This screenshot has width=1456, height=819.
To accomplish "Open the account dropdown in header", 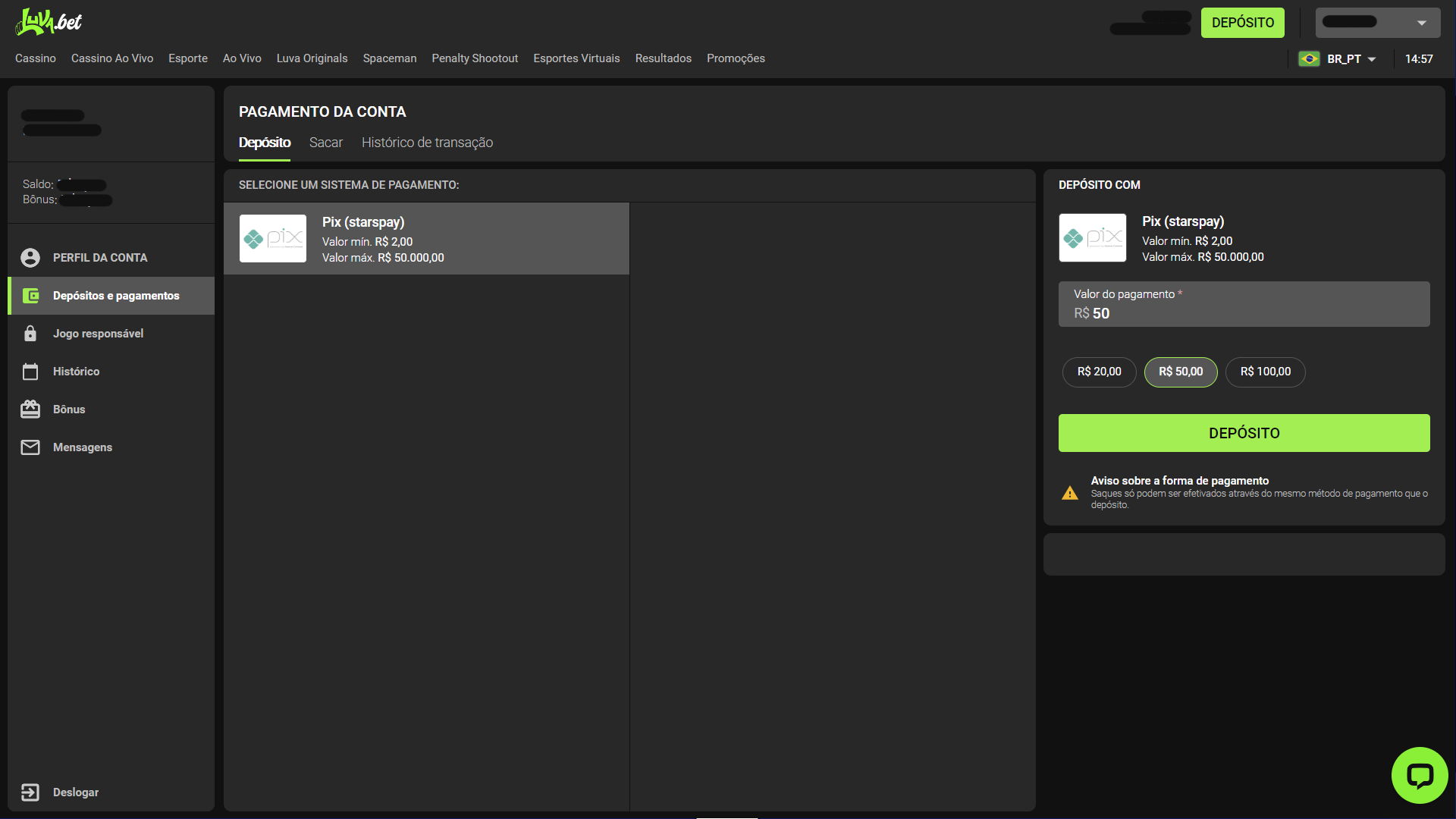I will pyautogui.click(x=1378, y=23).
